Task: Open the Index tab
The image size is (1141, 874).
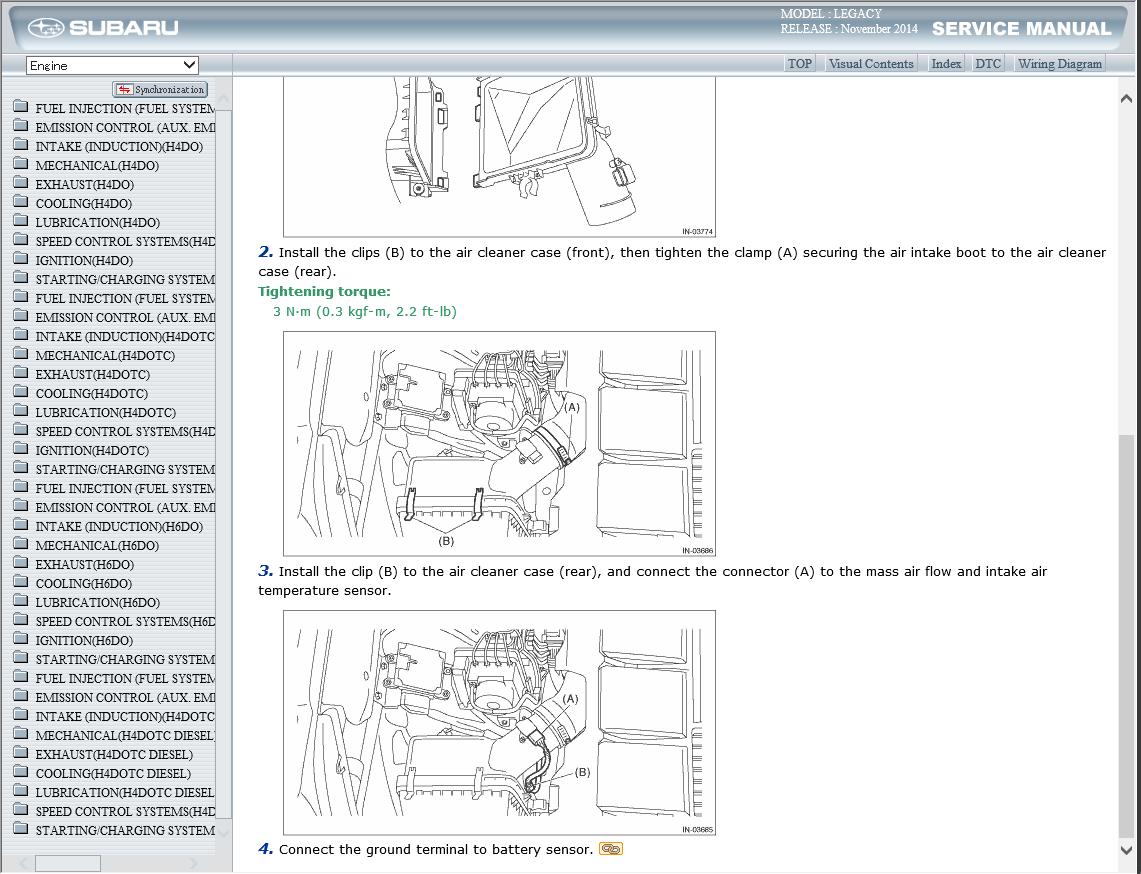Action: pyautogui.click(x=946, y=63)
